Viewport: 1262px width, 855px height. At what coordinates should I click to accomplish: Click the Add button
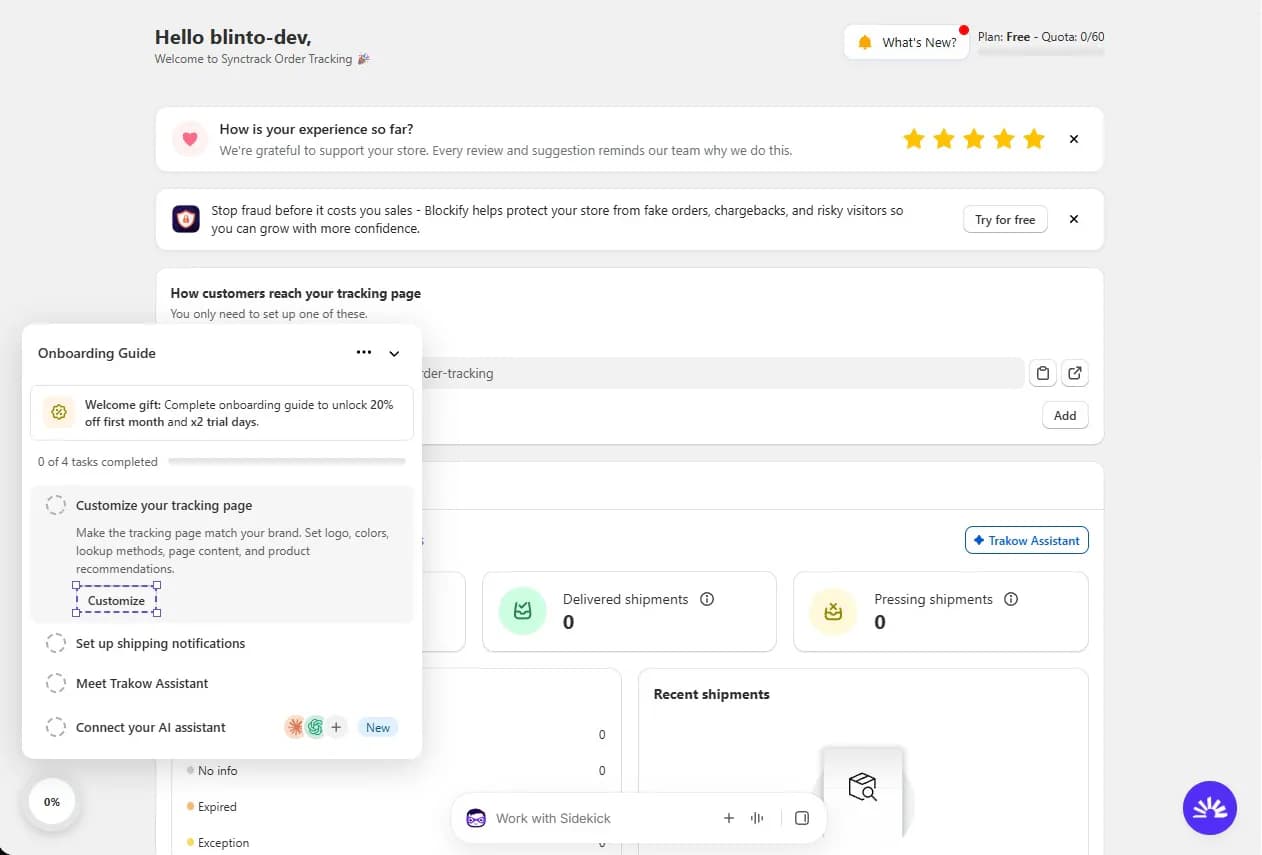pyautogui.click(x=1065, y=415)
